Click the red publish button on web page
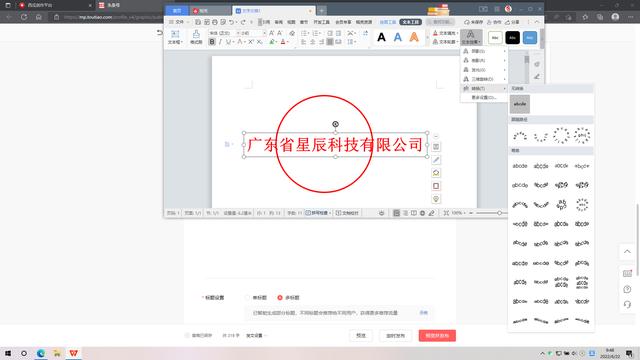This screenshot has width=640, height=360. pos(437,336)
